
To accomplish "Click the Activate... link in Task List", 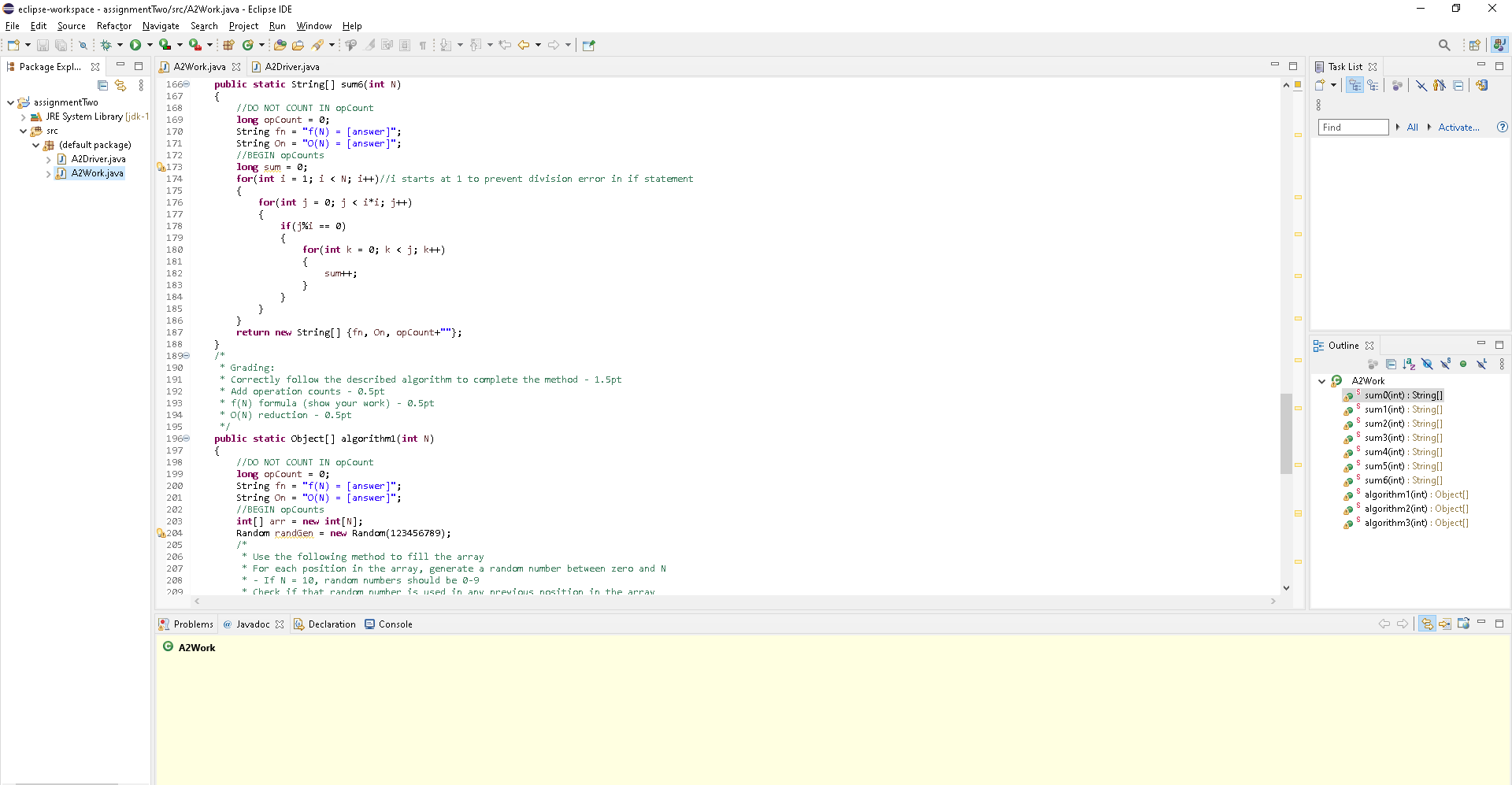I will tap(1458, 127).
